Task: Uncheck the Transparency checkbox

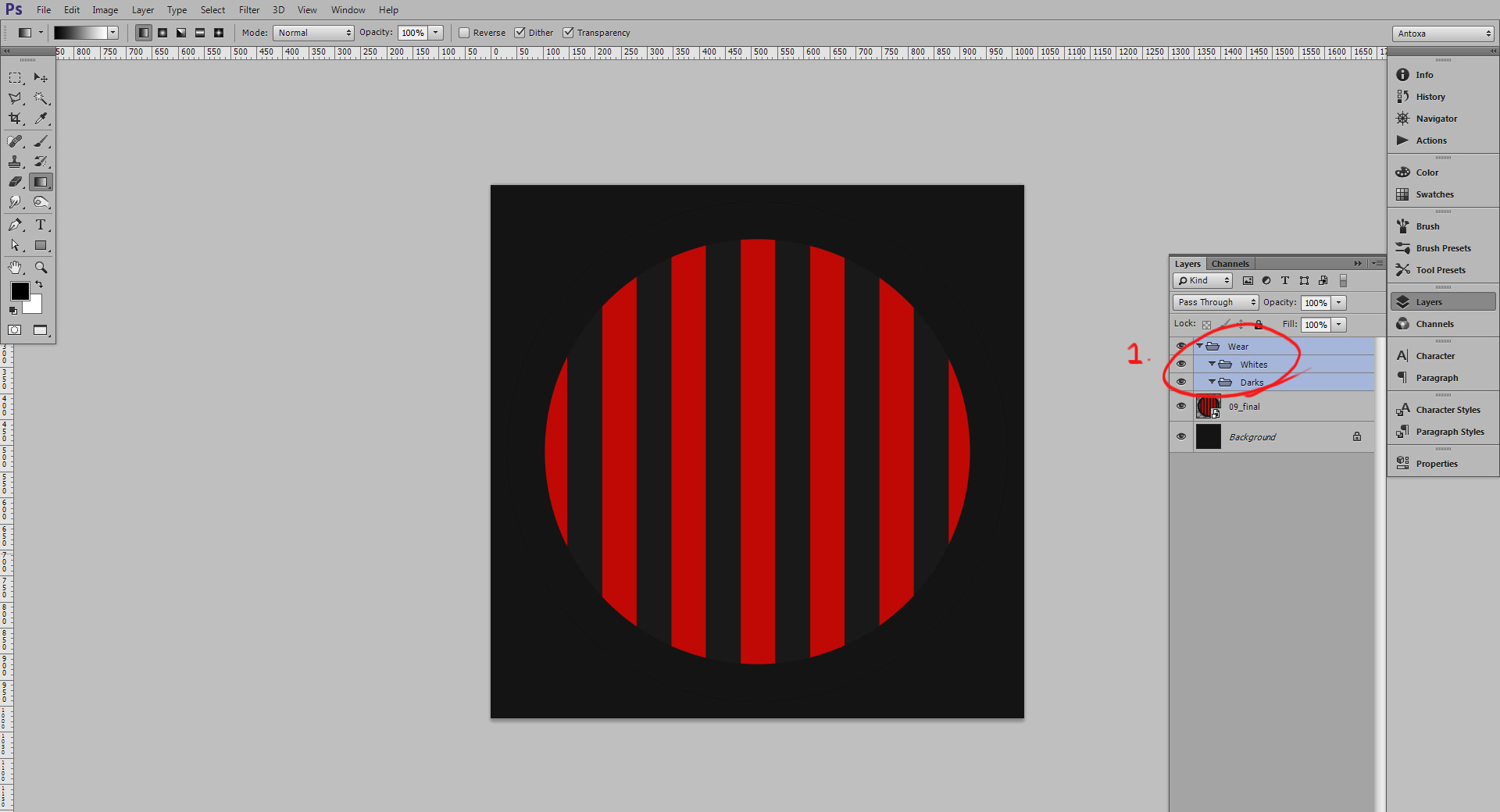Action: click(x=569, y=33)
